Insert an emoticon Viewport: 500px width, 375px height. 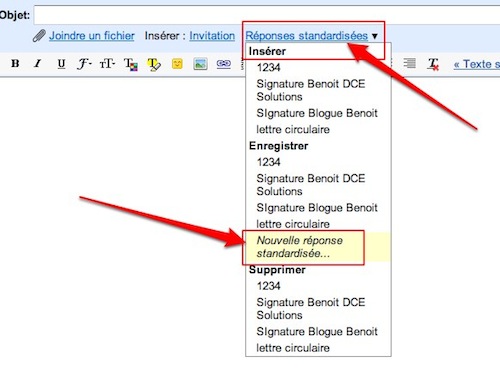(177, 63)
